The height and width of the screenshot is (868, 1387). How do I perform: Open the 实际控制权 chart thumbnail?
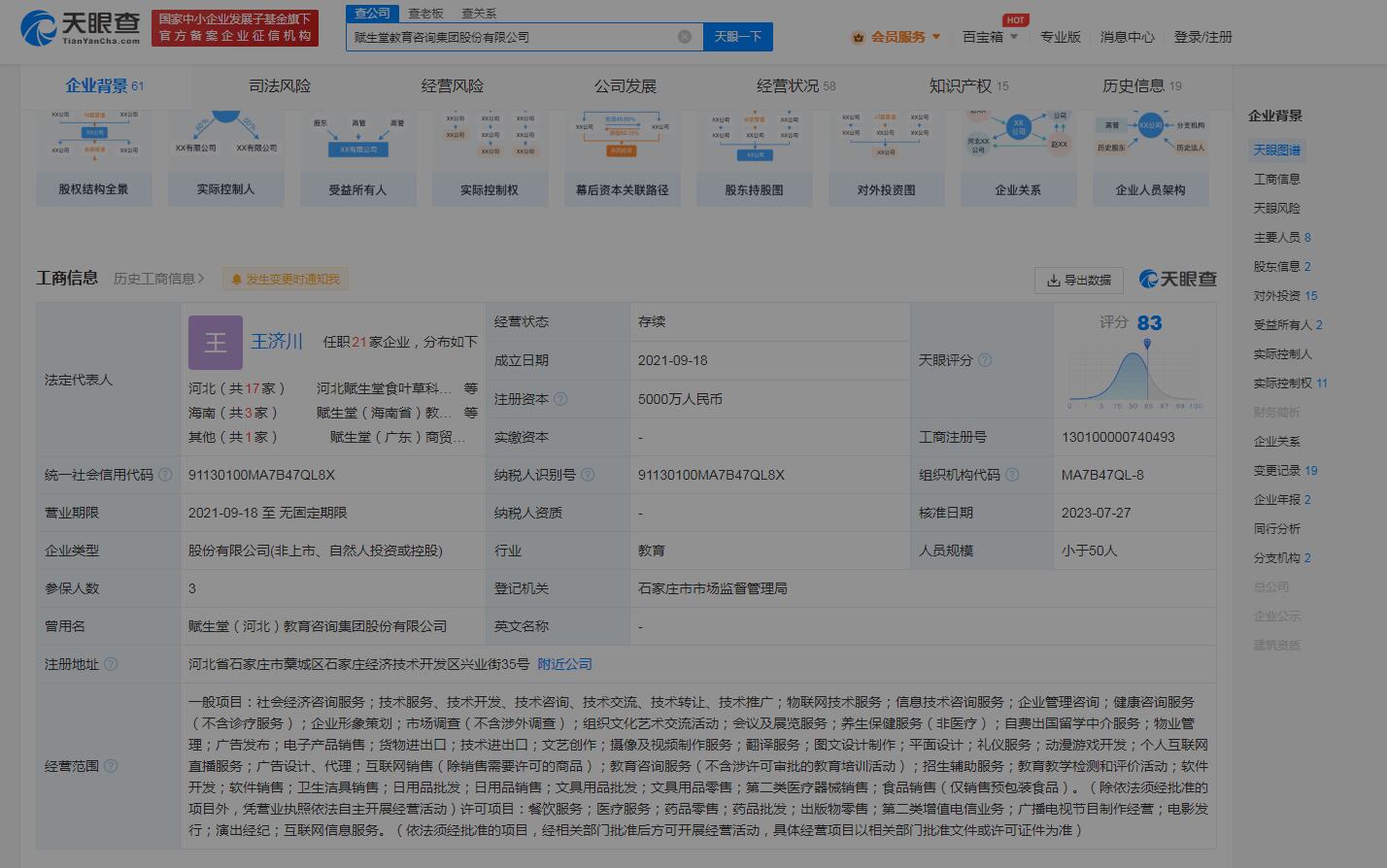[490, 158]
